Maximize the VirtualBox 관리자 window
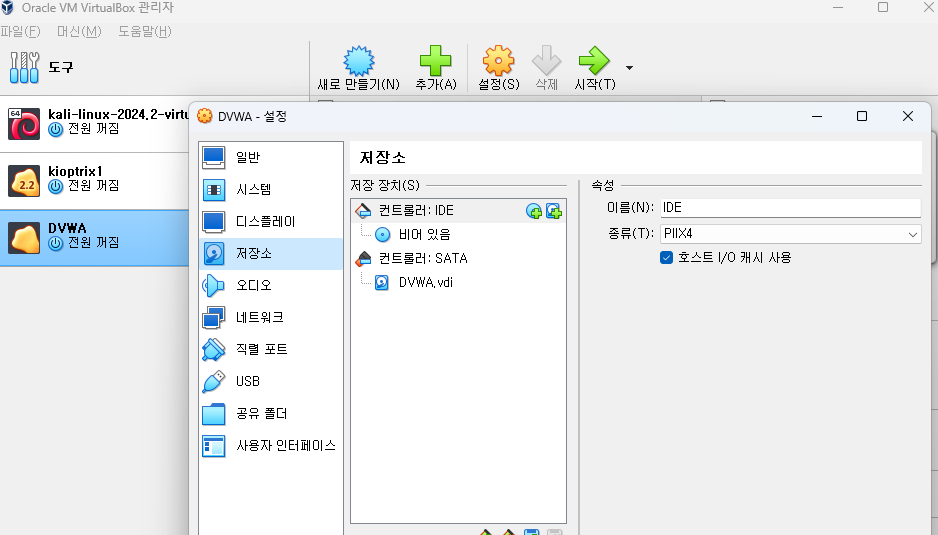The image size is (938, 535). pos(883,7)
